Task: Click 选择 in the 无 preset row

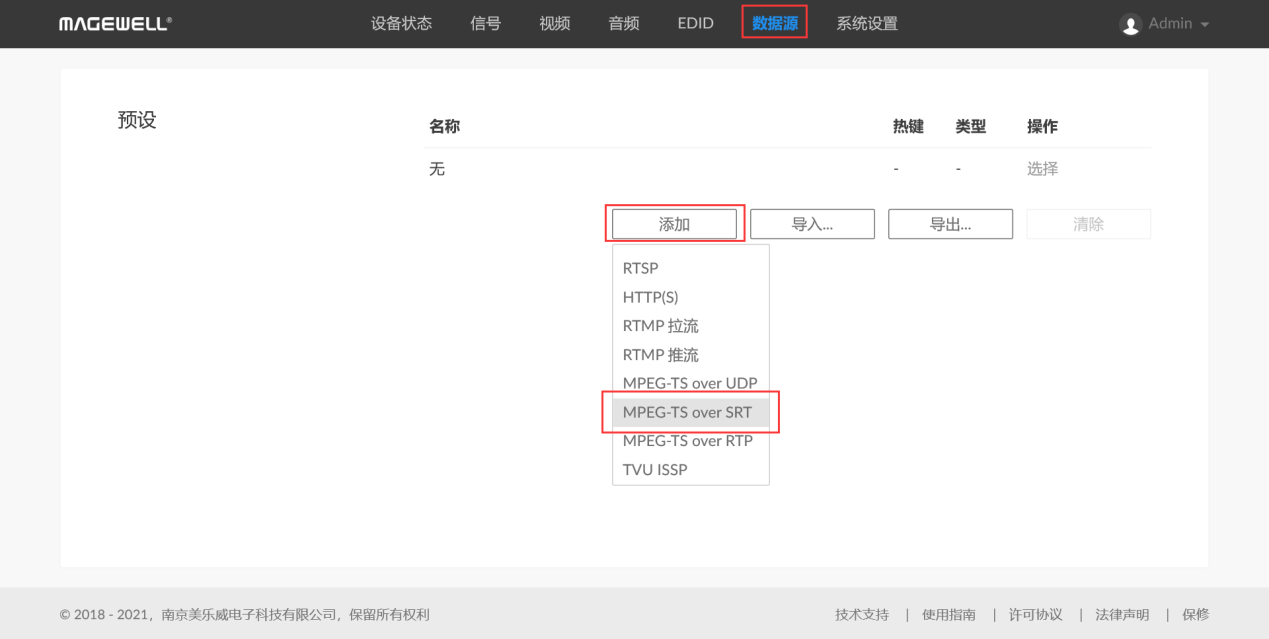Action: (1042, 169)
